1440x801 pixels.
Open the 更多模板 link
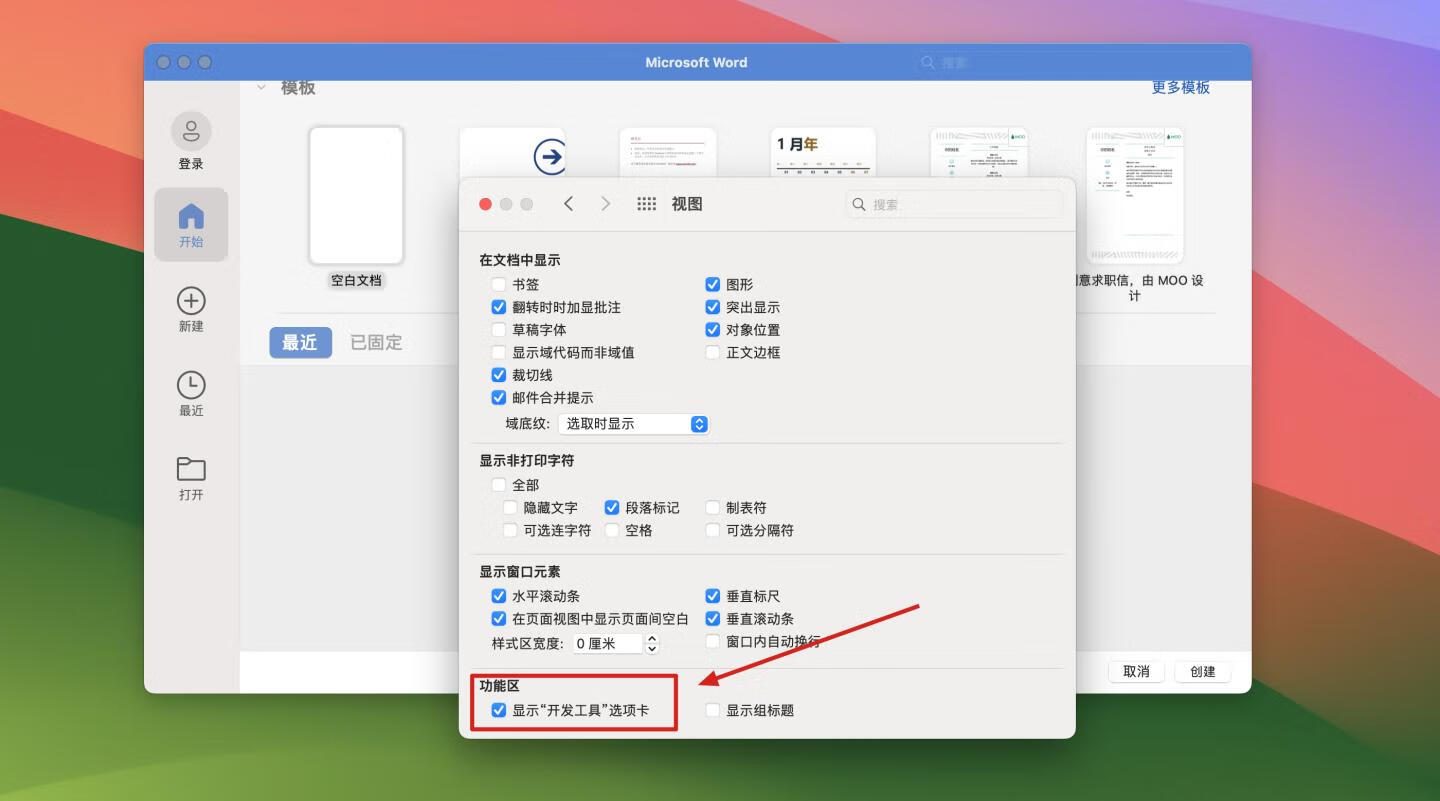coord(1180,88)
